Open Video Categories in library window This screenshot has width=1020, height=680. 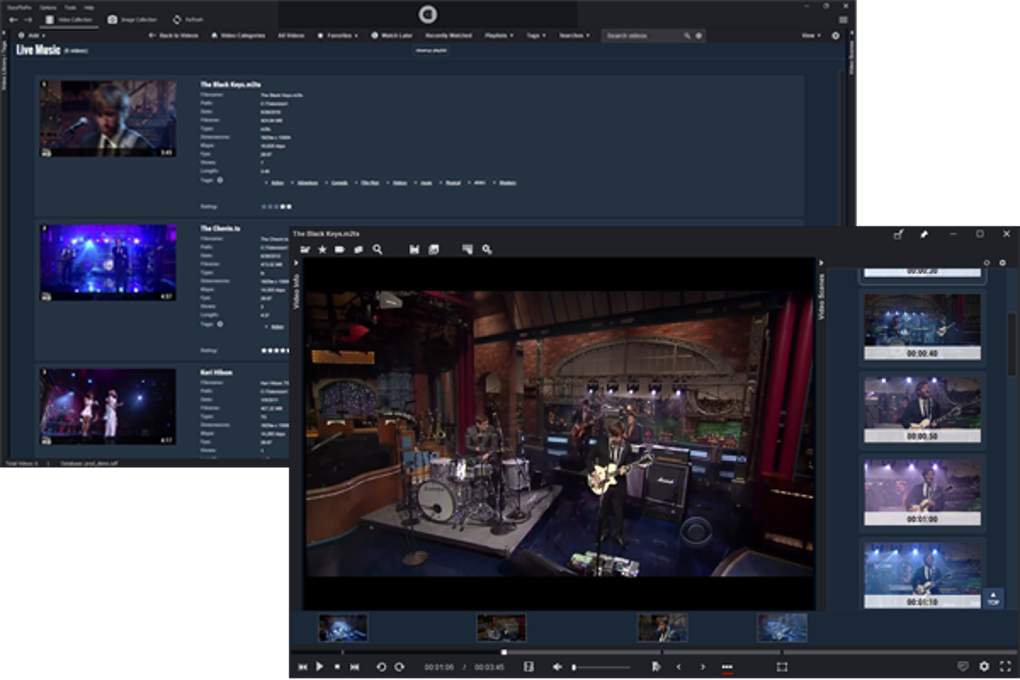[x=238, y=36]
